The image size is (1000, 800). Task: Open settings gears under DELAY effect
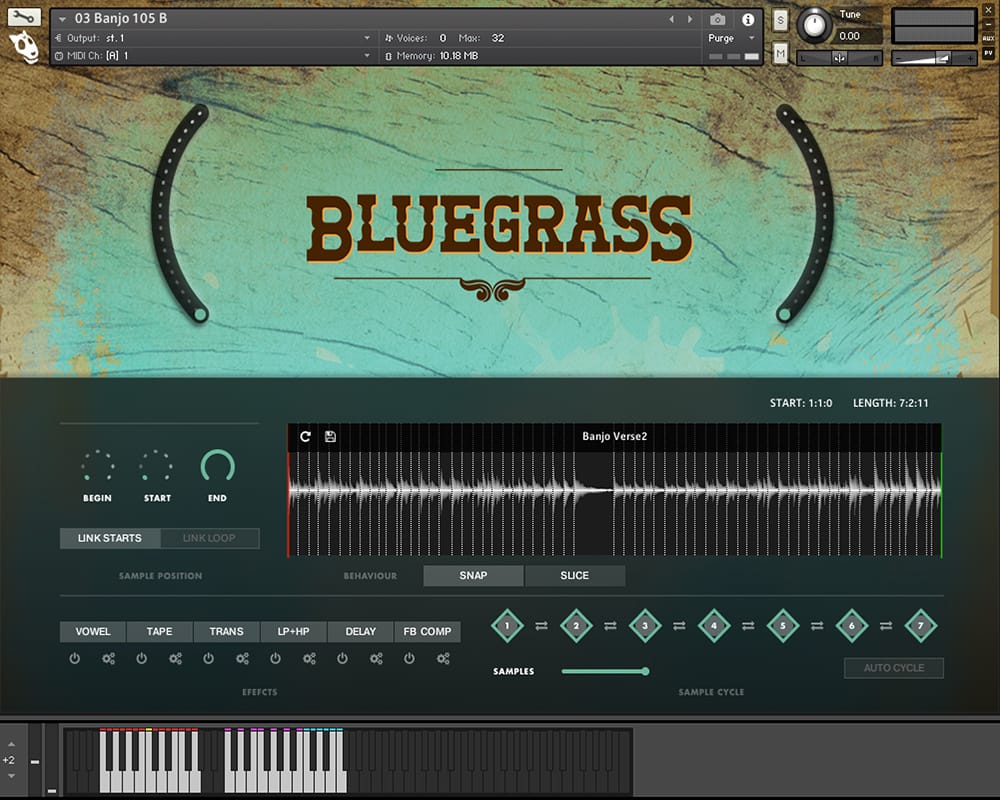coord(376,659)
